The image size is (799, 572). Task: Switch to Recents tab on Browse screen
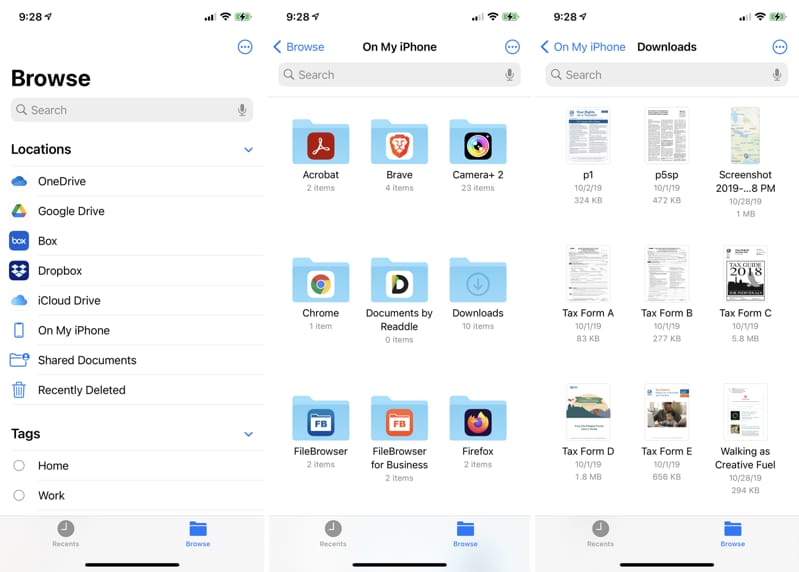[66, 533]
